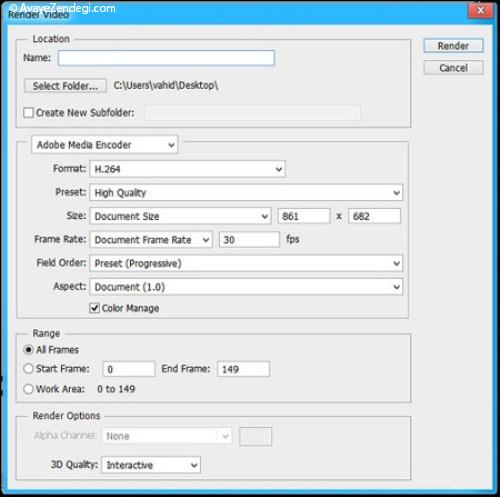
Task: Open the Preset High Quality dropdown
Action: (246, 193)
